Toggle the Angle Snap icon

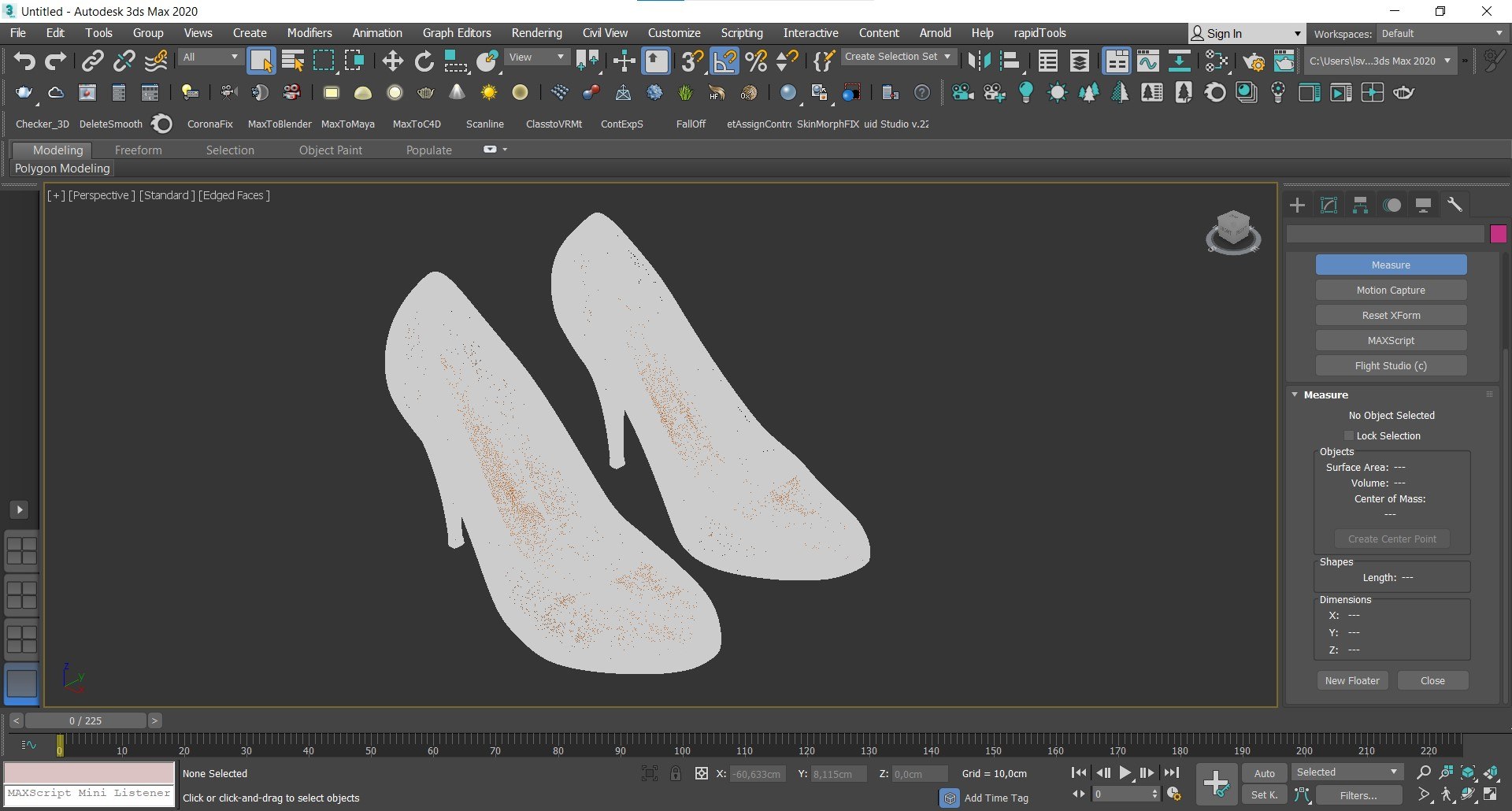pos(724,61)
